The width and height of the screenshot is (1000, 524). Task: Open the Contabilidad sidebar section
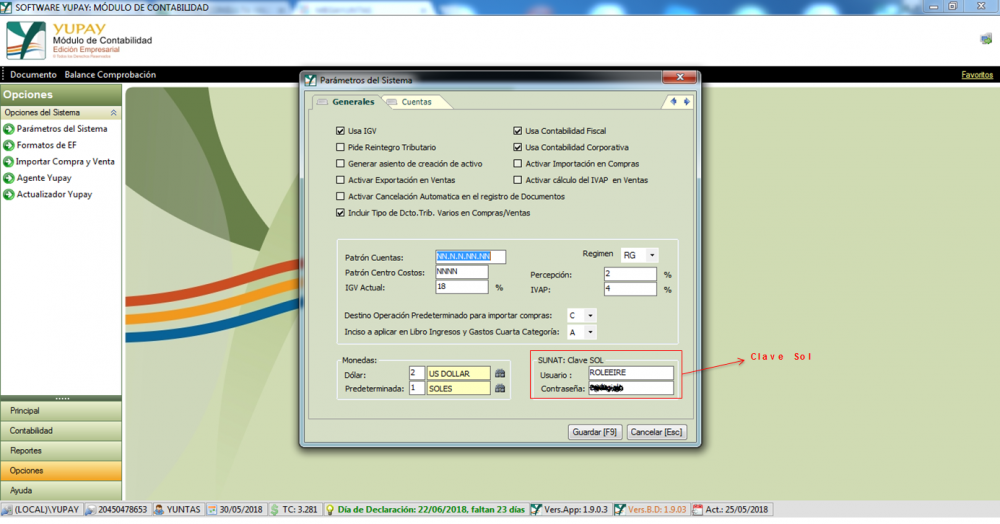tap(61, 431)
